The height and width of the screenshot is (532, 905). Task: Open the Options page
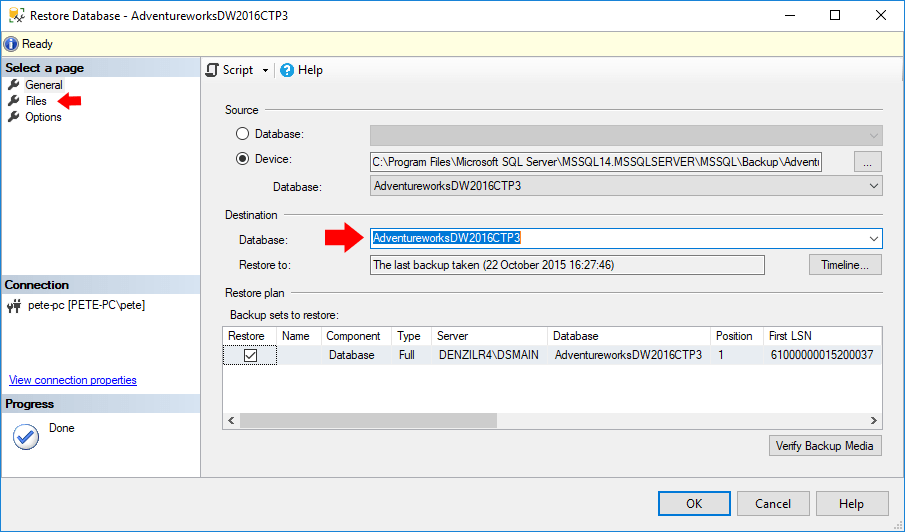click(43, 117)
